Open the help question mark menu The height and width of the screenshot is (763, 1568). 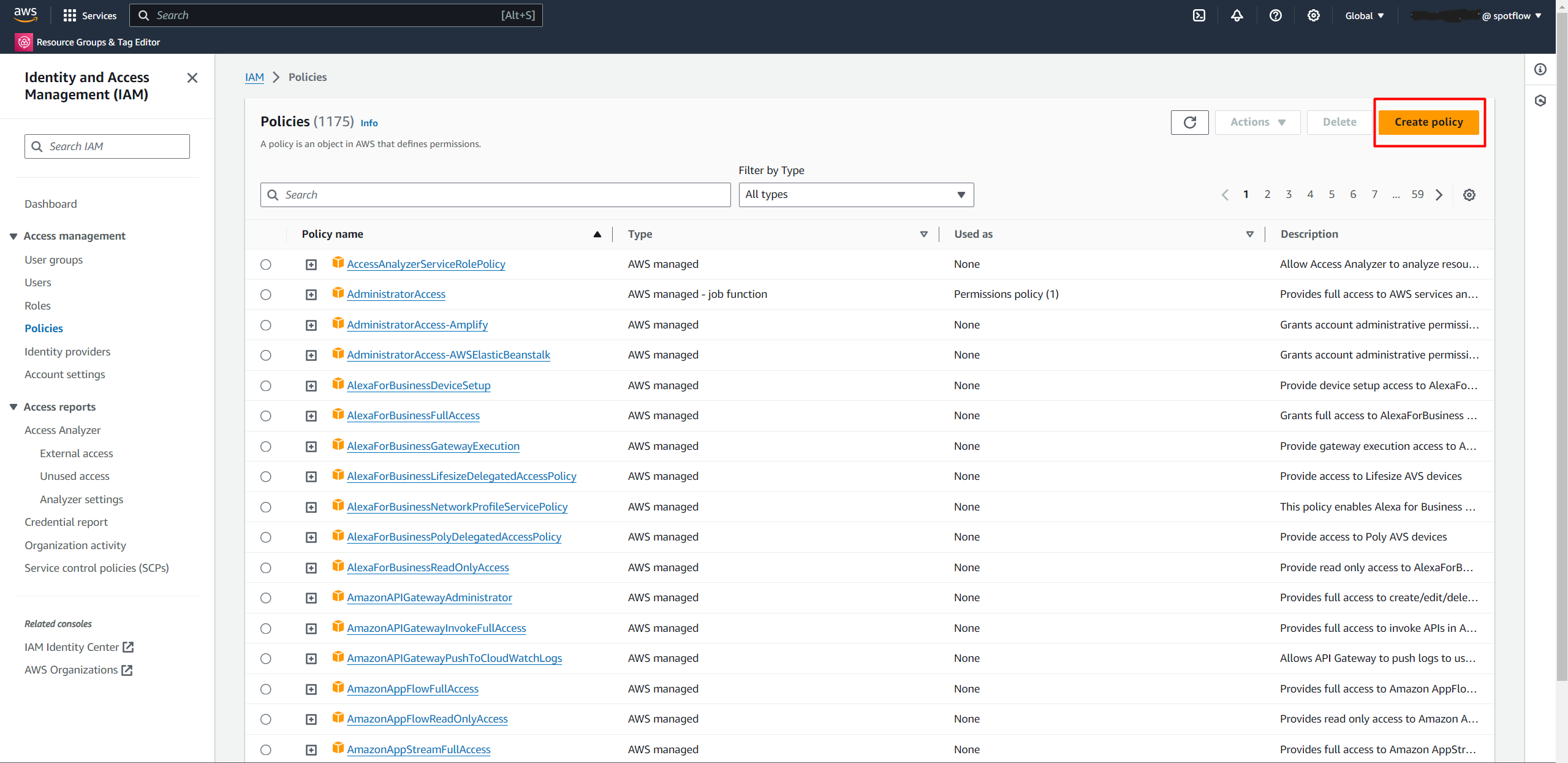tap(1276, 15)
